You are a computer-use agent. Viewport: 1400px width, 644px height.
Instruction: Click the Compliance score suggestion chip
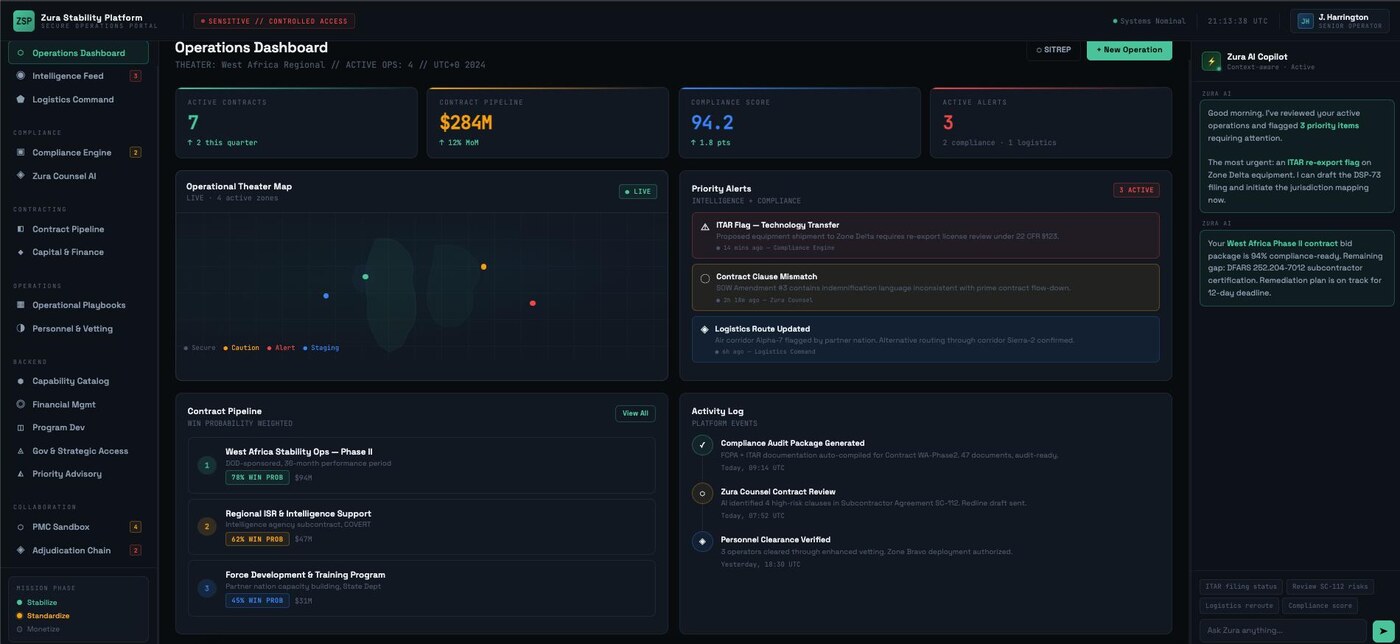pyautogui.click(x=1320, y=606)
